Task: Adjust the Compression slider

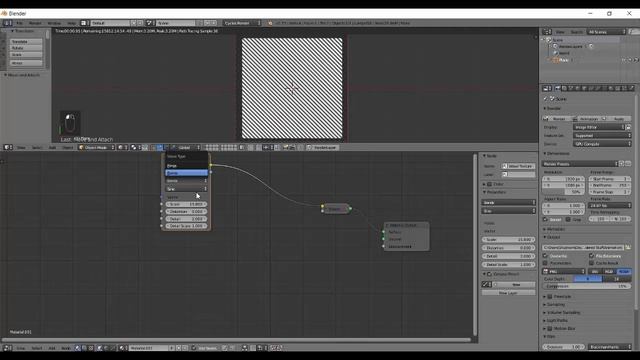Action: click(x=587, y=287)
